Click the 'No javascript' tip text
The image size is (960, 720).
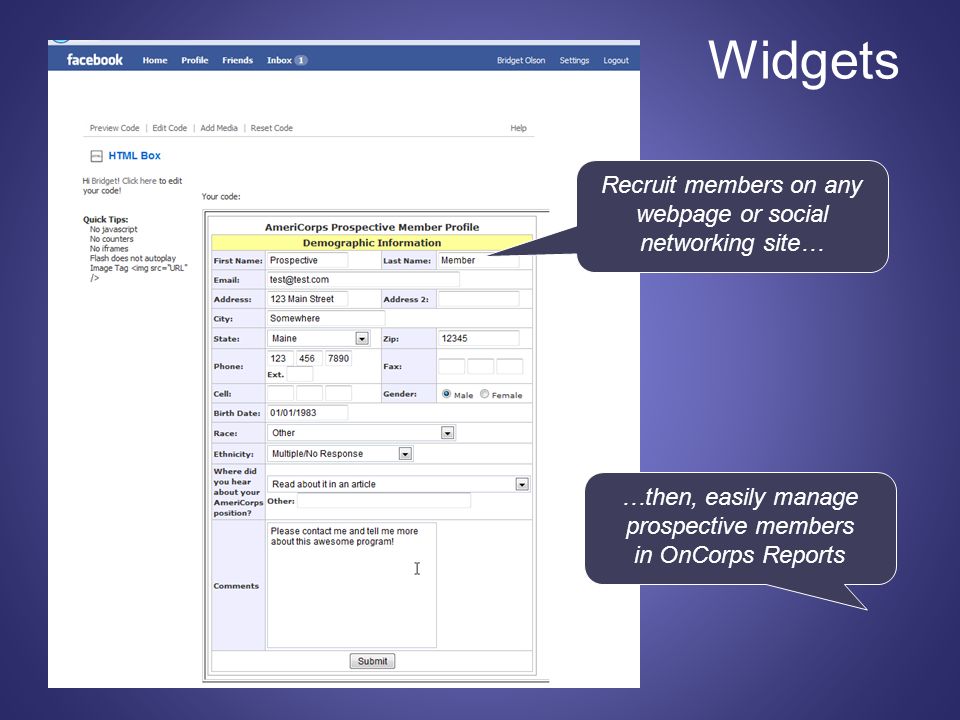[x=113, y=229]
